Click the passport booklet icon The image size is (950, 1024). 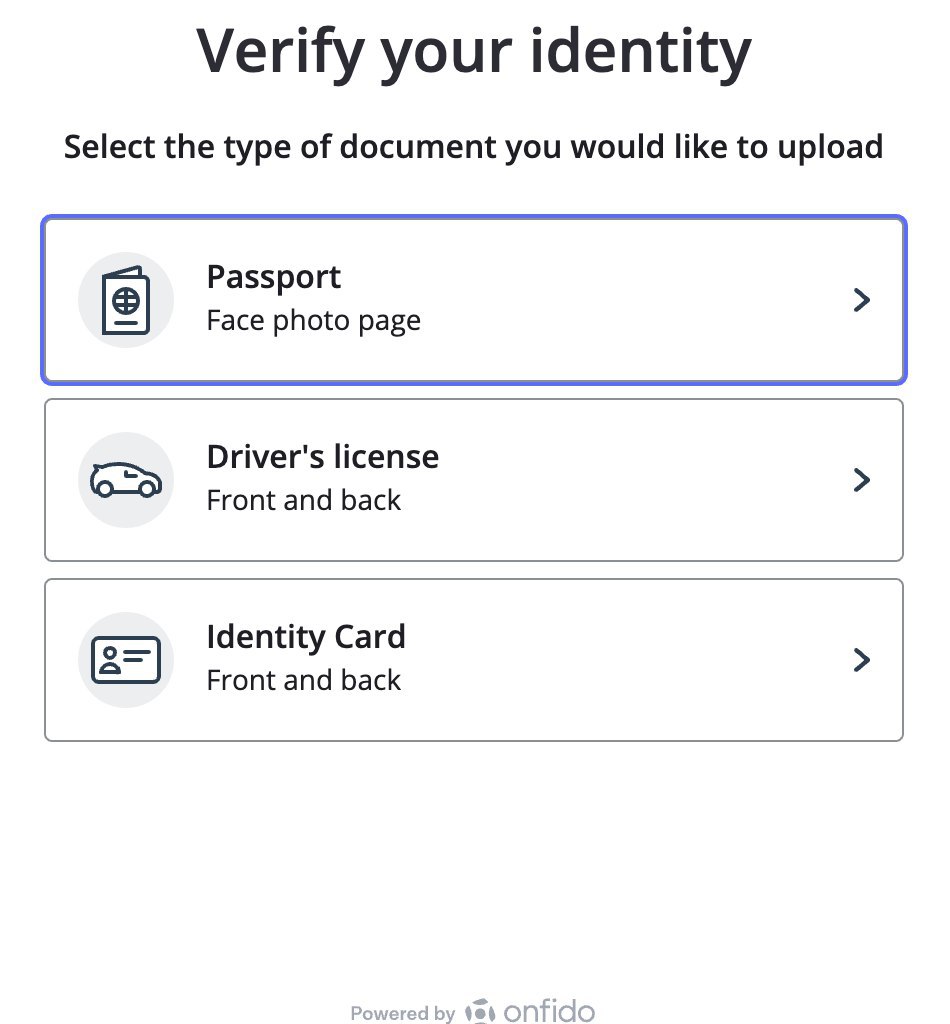click(126, 300)
